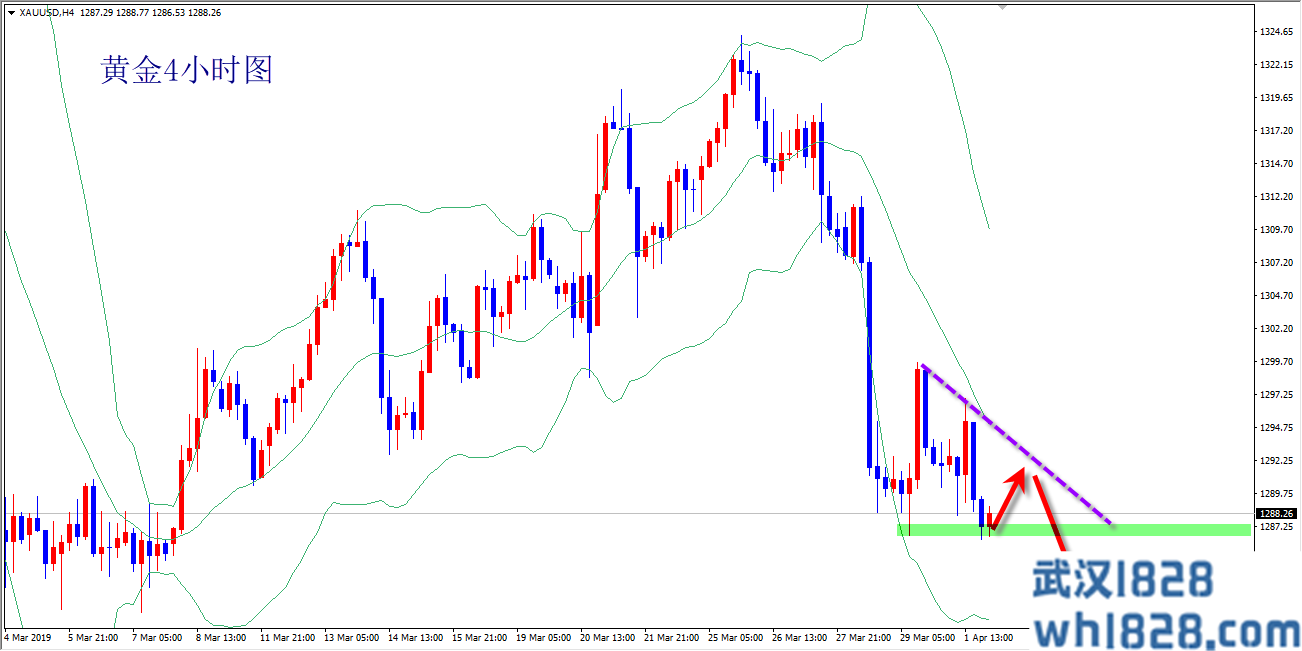Click the chart title label 黄金4小时图
The image size is (1302, 651).
(x=187, y=69)
